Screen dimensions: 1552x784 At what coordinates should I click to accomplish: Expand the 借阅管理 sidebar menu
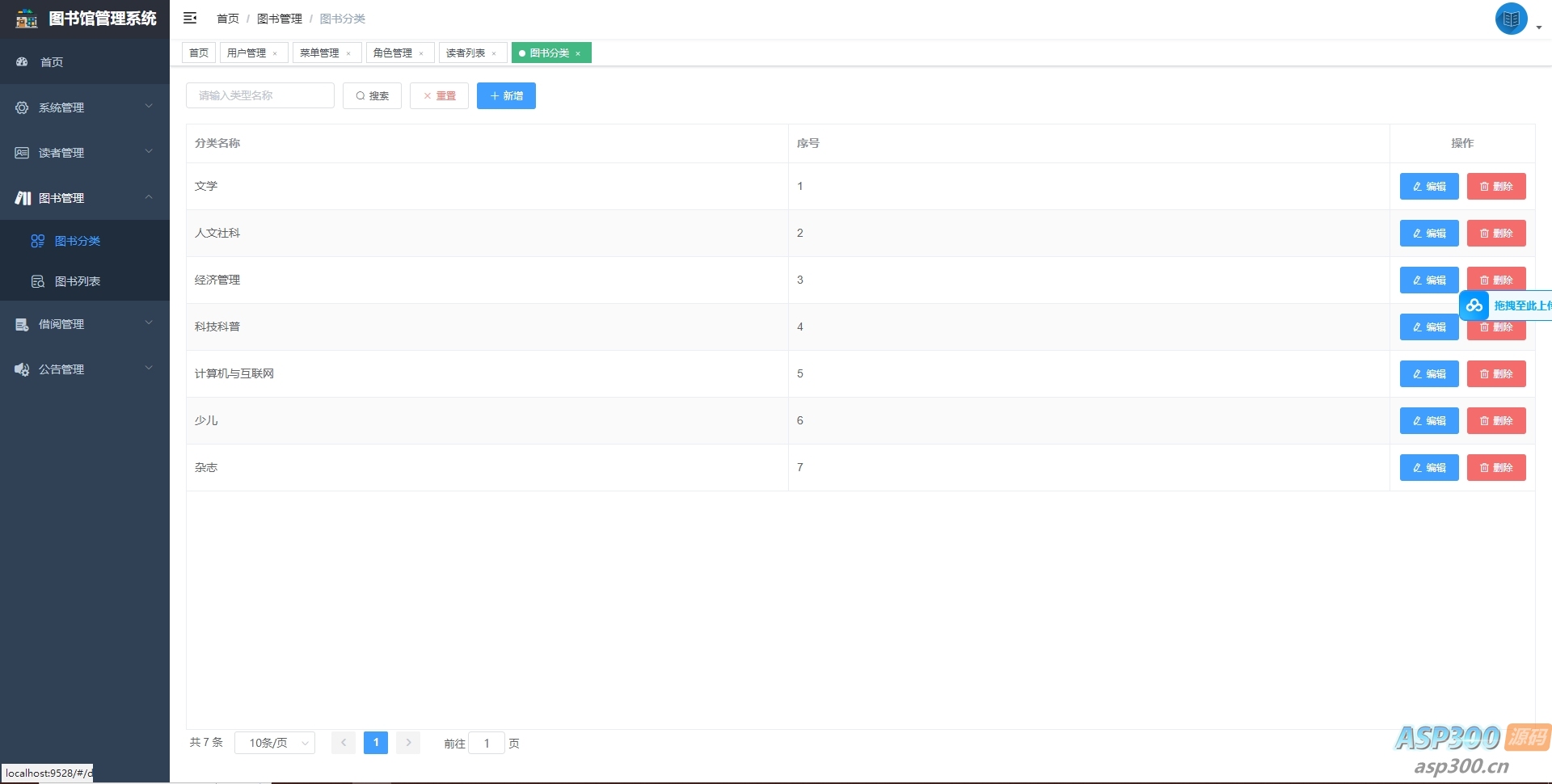coord(84,324)
